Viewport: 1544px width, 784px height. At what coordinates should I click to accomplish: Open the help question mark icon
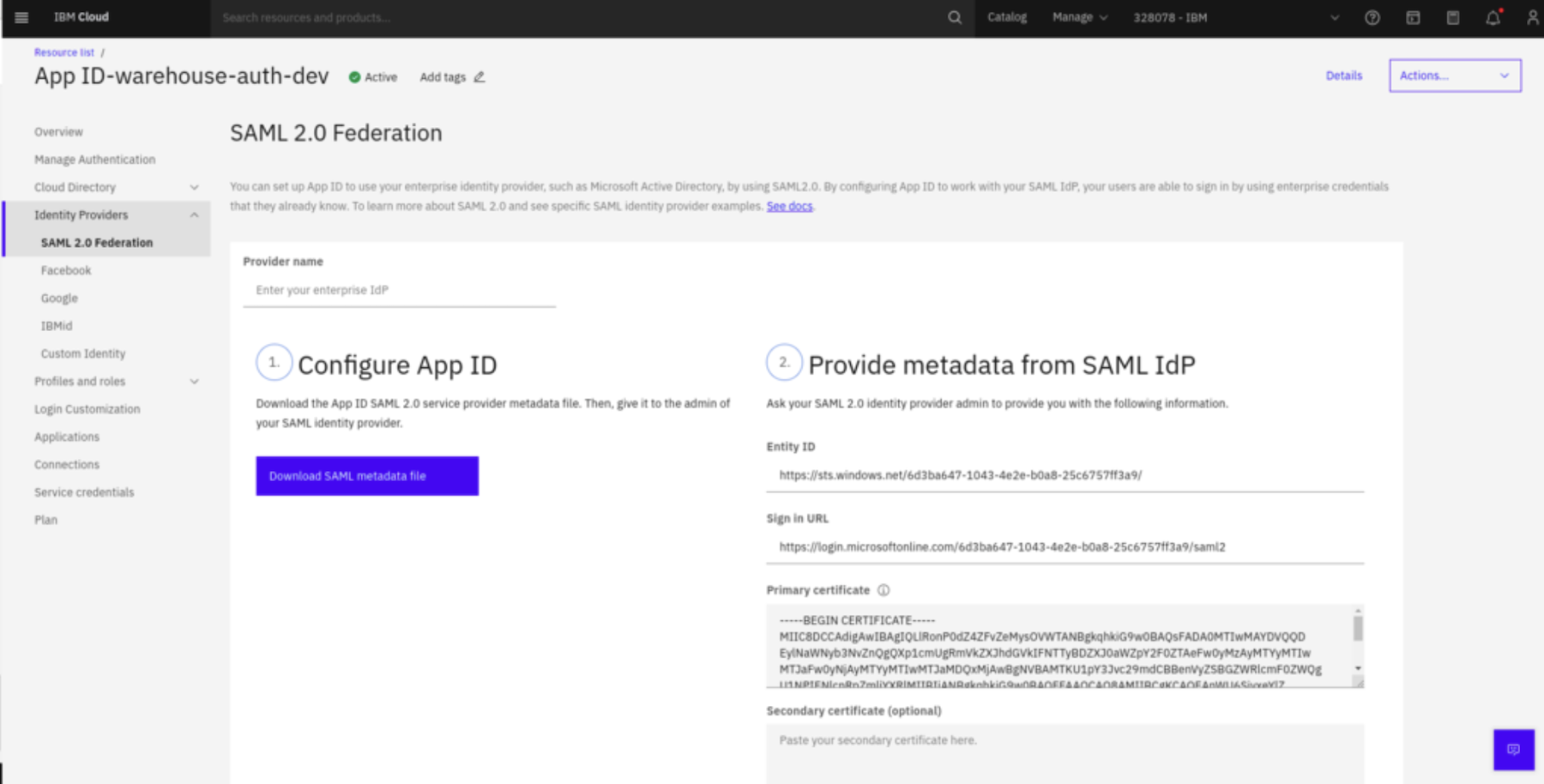1372,17
